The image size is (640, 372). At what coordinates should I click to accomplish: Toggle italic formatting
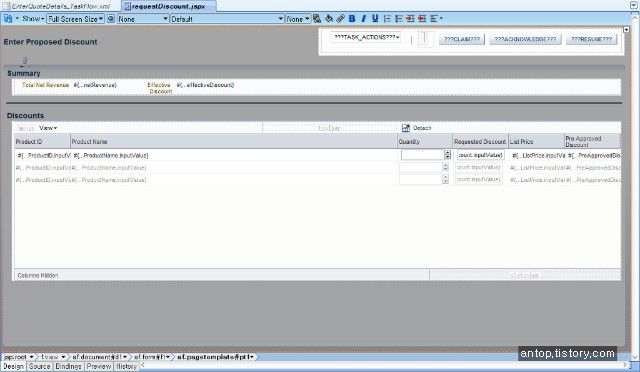click(363, 18)
